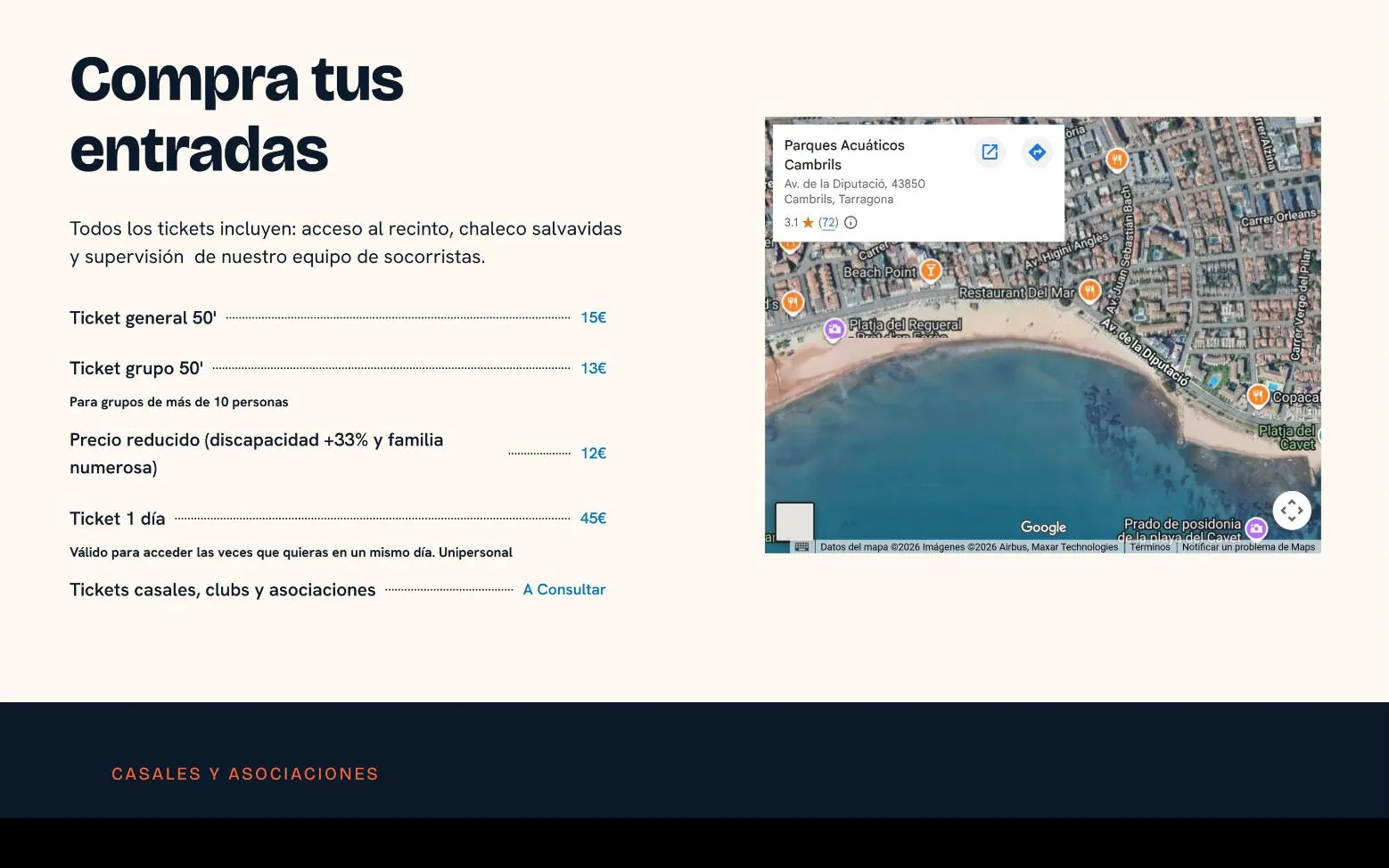Click the Google logo on the map
The height and width of the screenshot is (868, 1389).
[1043, 528]
